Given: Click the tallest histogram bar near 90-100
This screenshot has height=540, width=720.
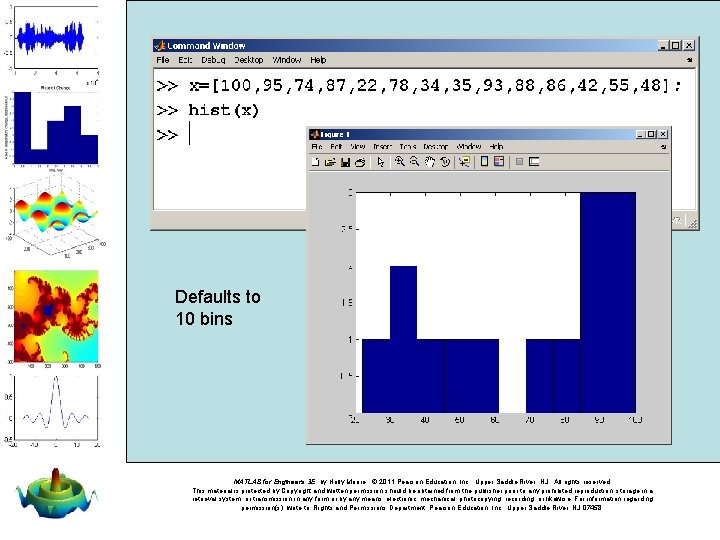Looking at the screenshot, I should click(608, 303).
